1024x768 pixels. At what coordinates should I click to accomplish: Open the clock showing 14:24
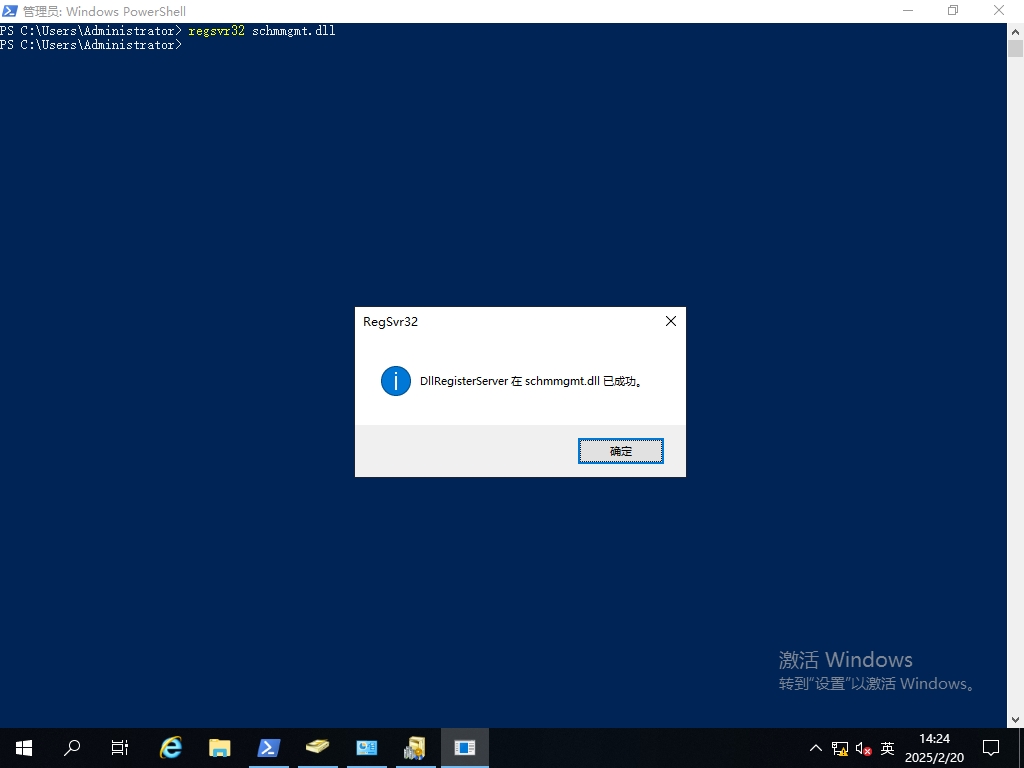(x=934, y=748)
